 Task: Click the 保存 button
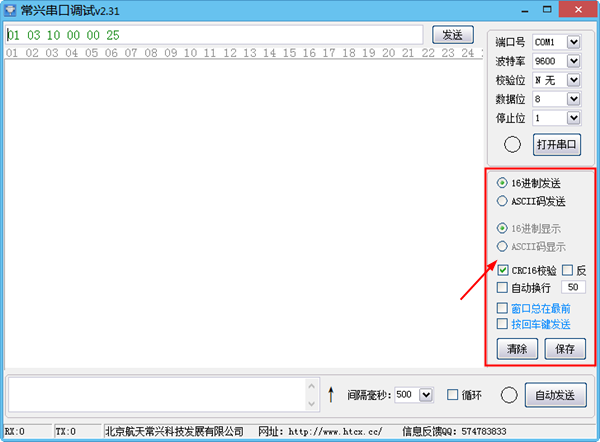565,349
